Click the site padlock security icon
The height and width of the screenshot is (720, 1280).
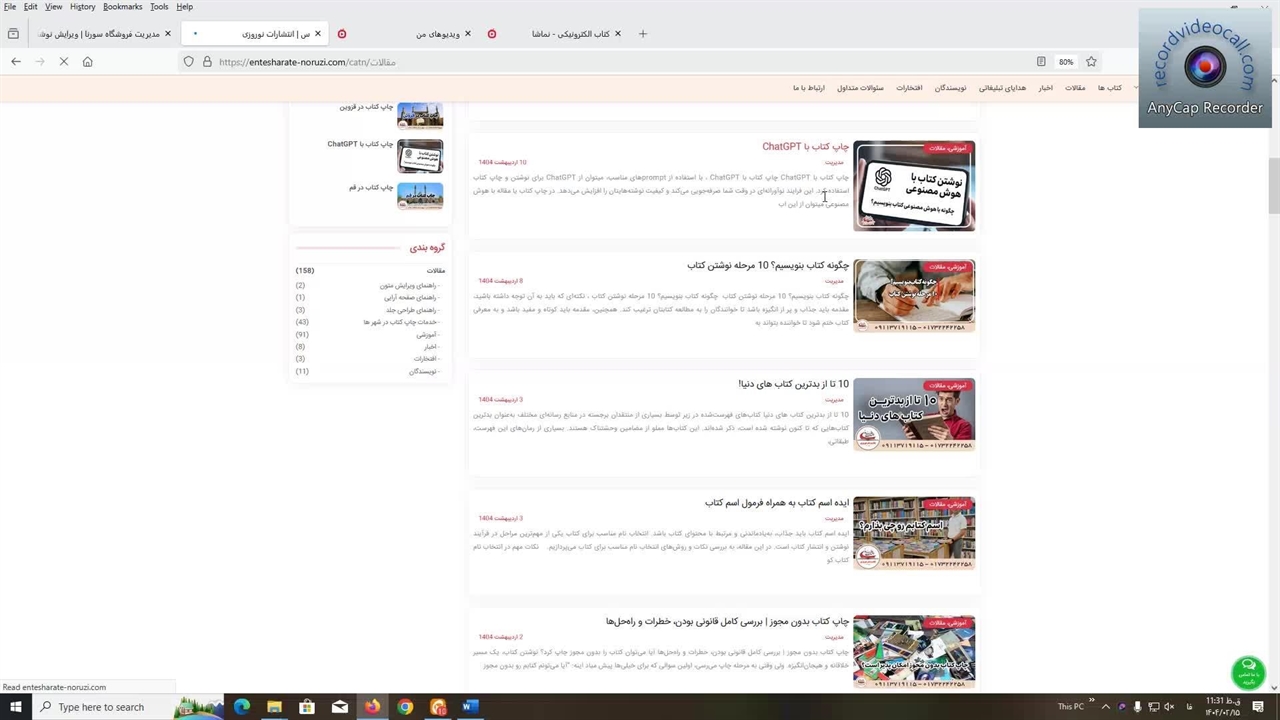[x=207, y=62]
